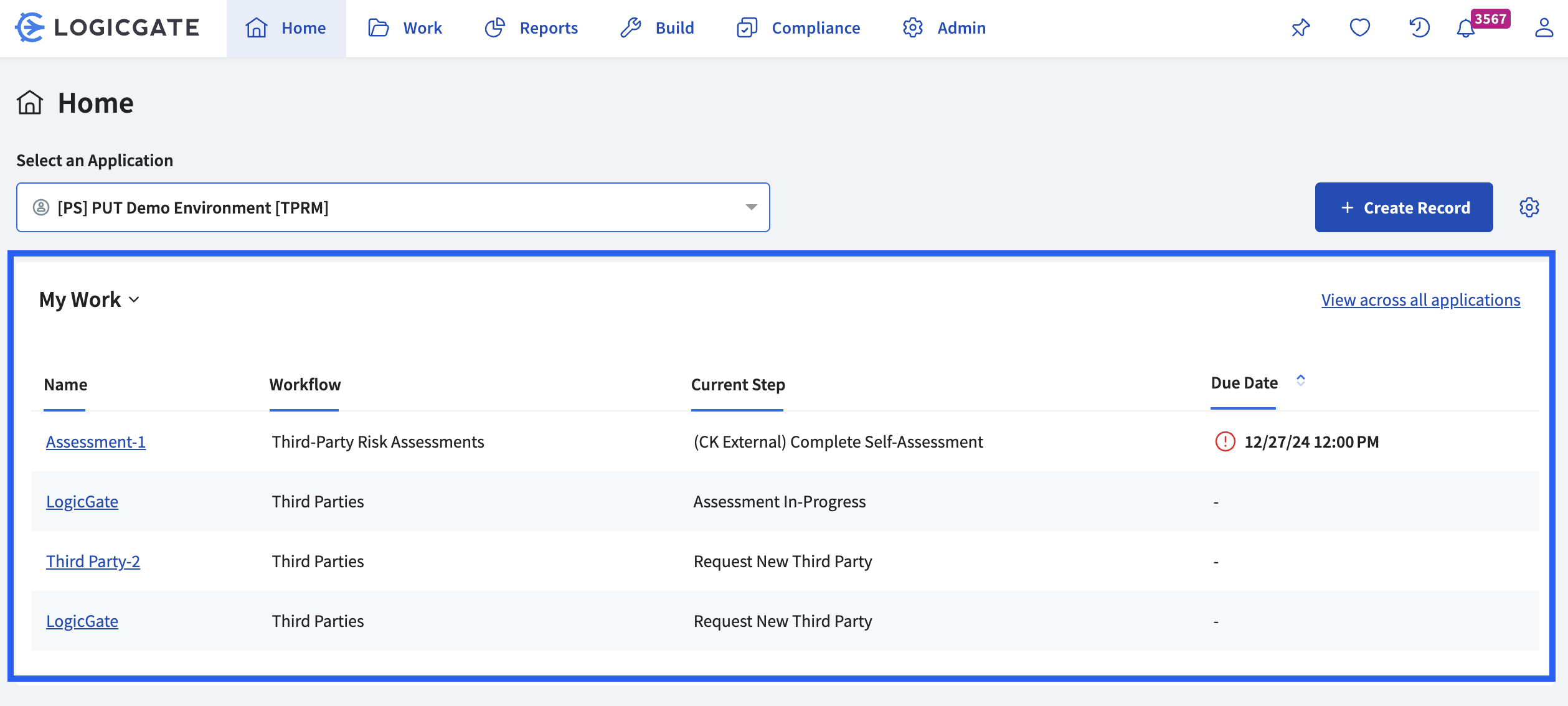The image size is (1568, 706).
Task: Click the Workflow column header
Action: click(305, 385)
